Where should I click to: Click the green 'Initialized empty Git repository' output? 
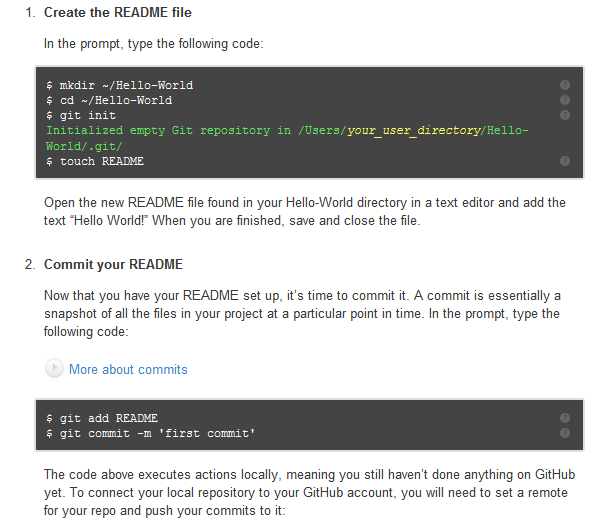coord(160,131)
